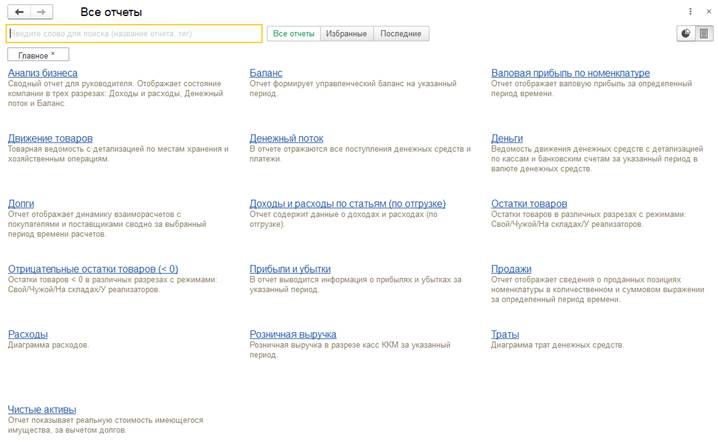Open the Розничная выручка report

point(293,334)
